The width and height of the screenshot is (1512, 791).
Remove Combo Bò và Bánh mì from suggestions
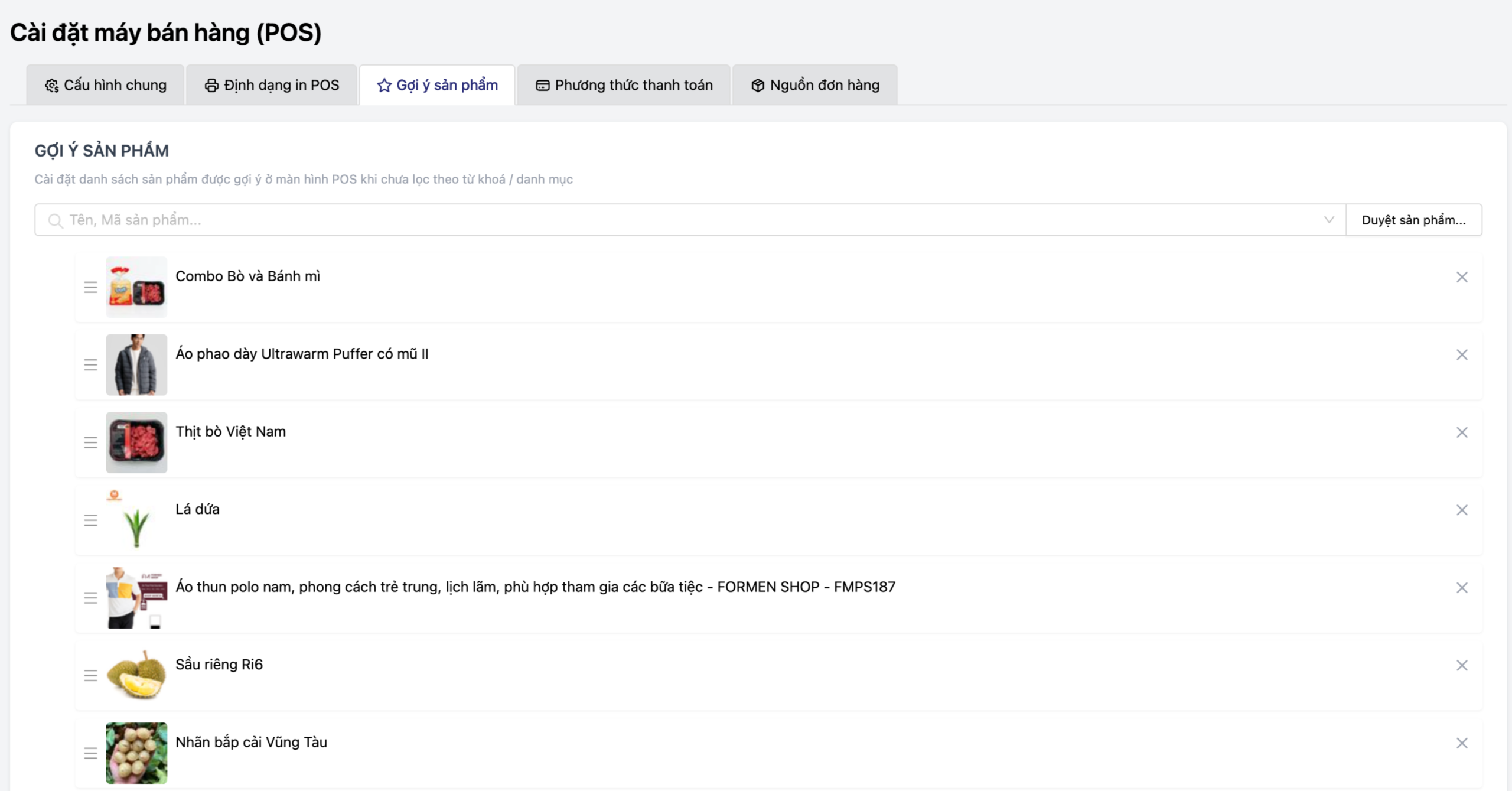[1461, 277]
